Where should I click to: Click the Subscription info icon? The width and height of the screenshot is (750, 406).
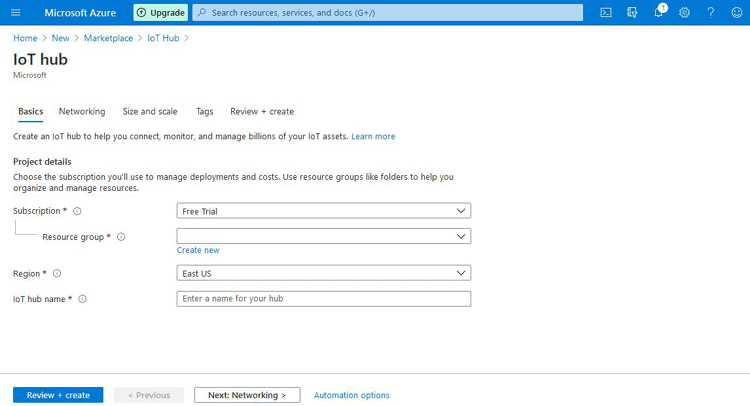(x=77, y=211)
